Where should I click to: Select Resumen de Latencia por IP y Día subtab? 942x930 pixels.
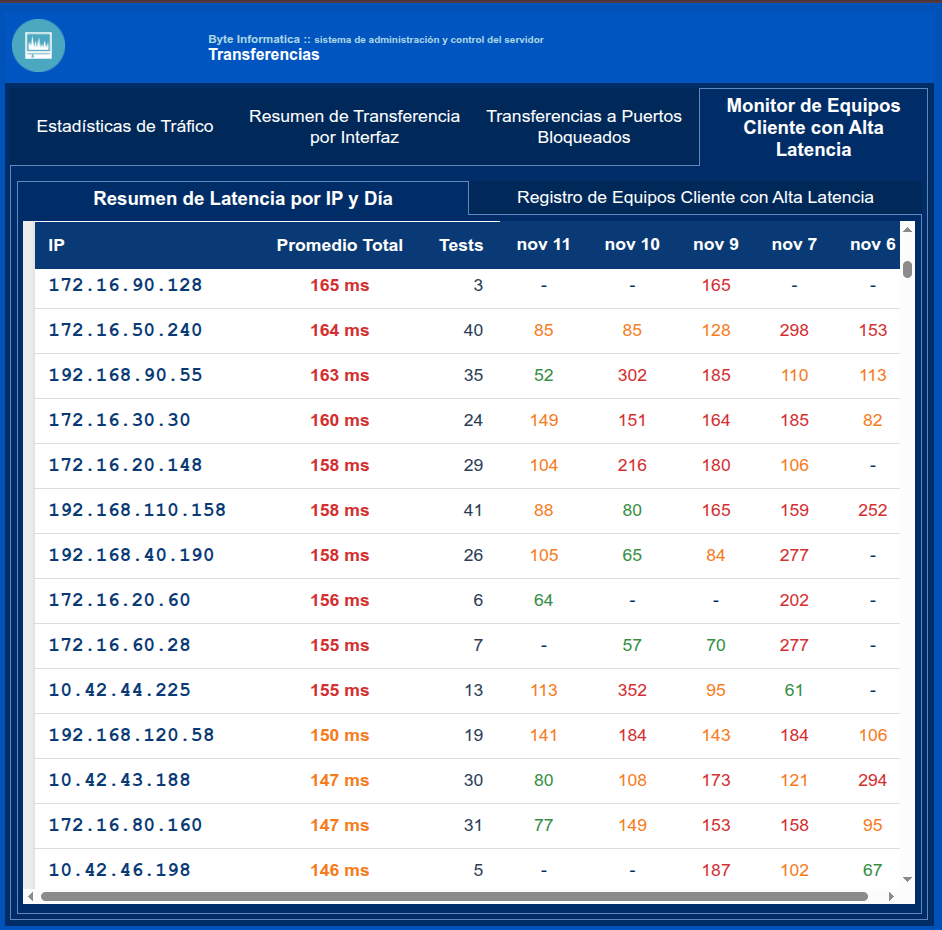[x=243, y=199]
